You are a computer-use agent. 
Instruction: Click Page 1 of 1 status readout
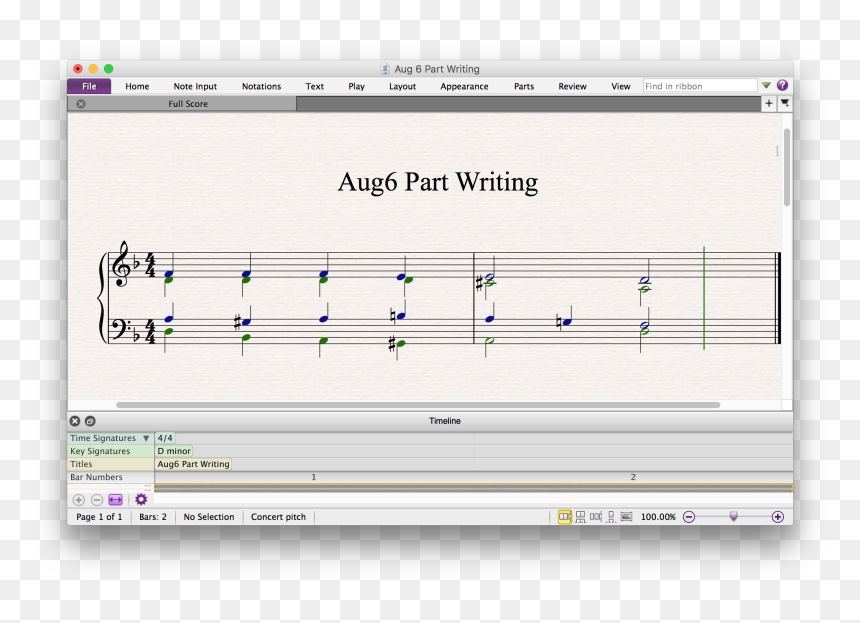coord(99,517)
